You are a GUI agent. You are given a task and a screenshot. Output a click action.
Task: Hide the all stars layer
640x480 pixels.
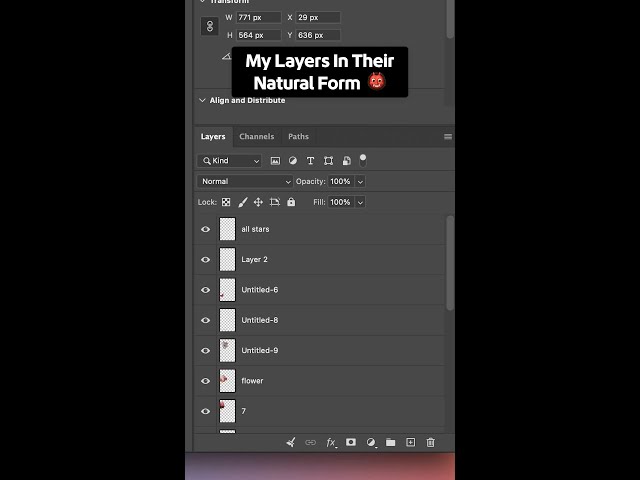pyautogui.click(x=206, y=229)
